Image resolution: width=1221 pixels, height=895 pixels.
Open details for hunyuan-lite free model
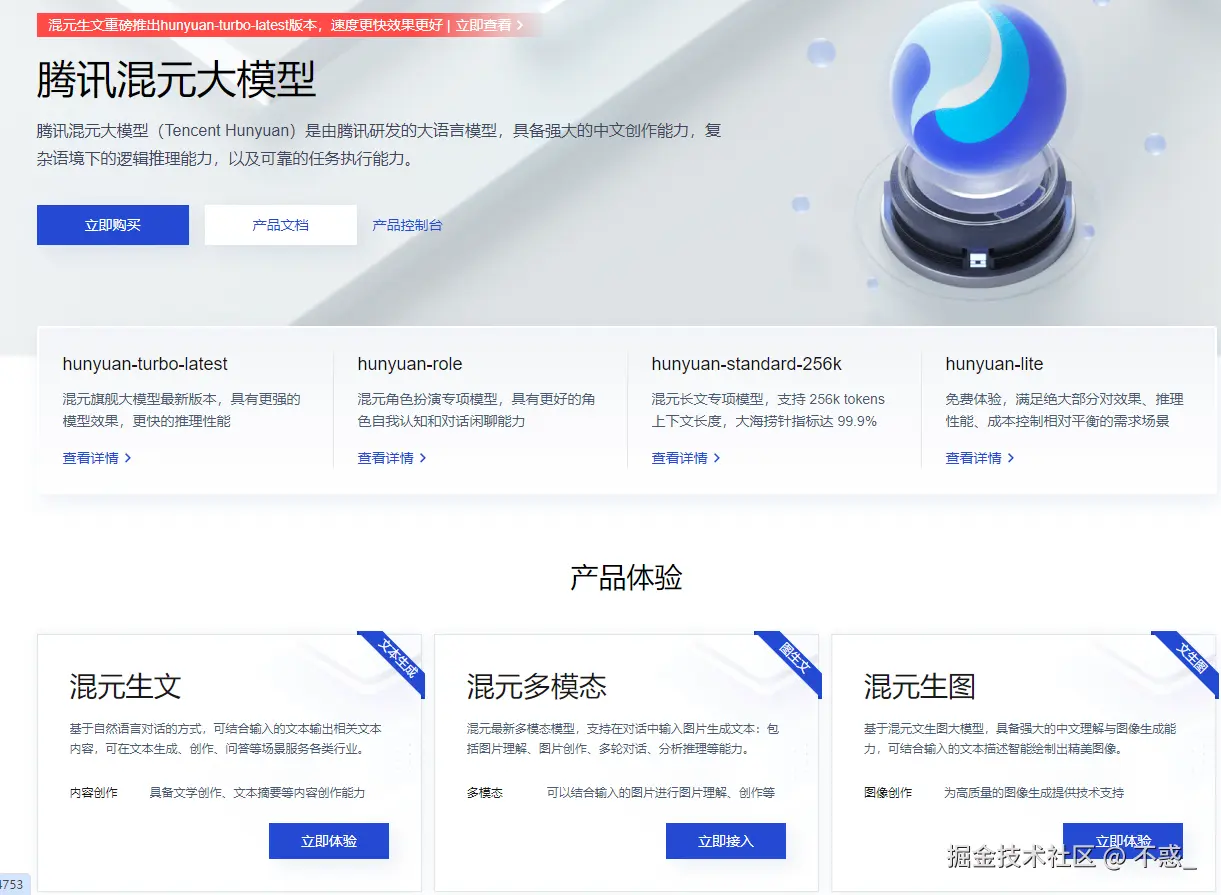pos(973,458)
